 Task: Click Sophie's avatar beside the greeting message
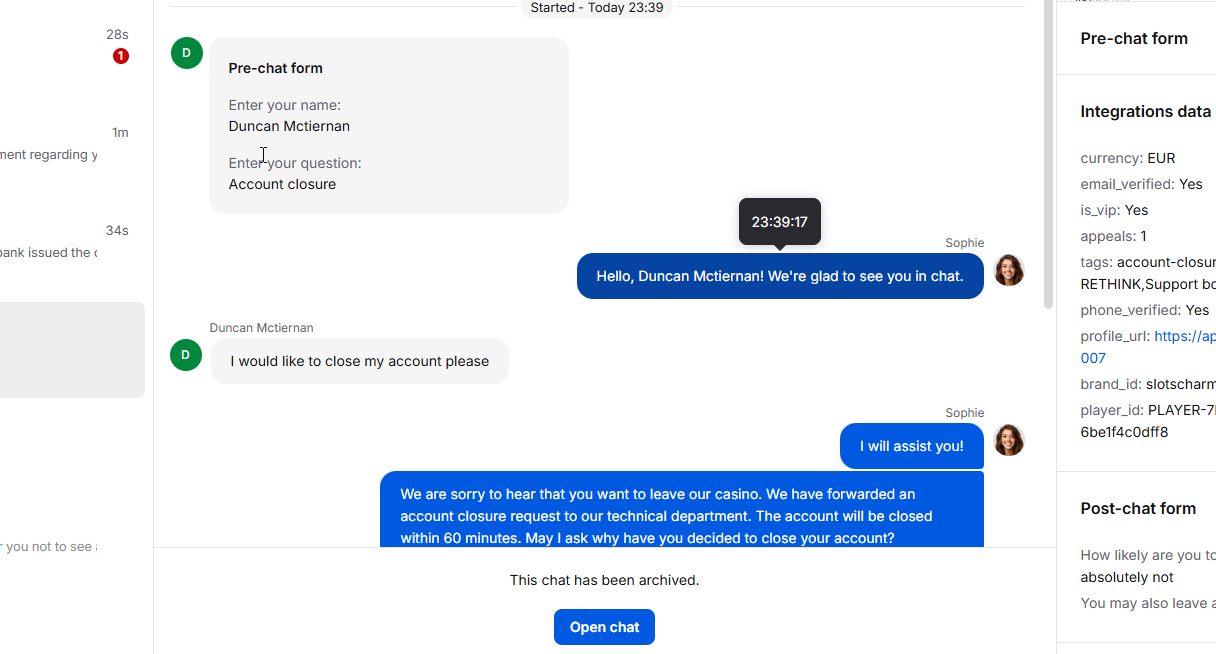point(1008,270)
